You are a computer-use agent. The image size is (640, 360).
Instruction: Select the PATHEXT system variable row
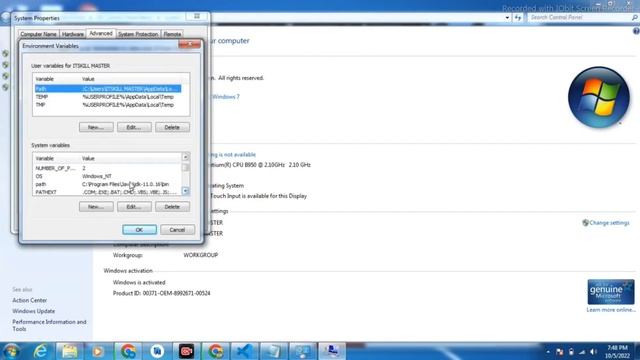pyautogui.click(x=108, y=192)
